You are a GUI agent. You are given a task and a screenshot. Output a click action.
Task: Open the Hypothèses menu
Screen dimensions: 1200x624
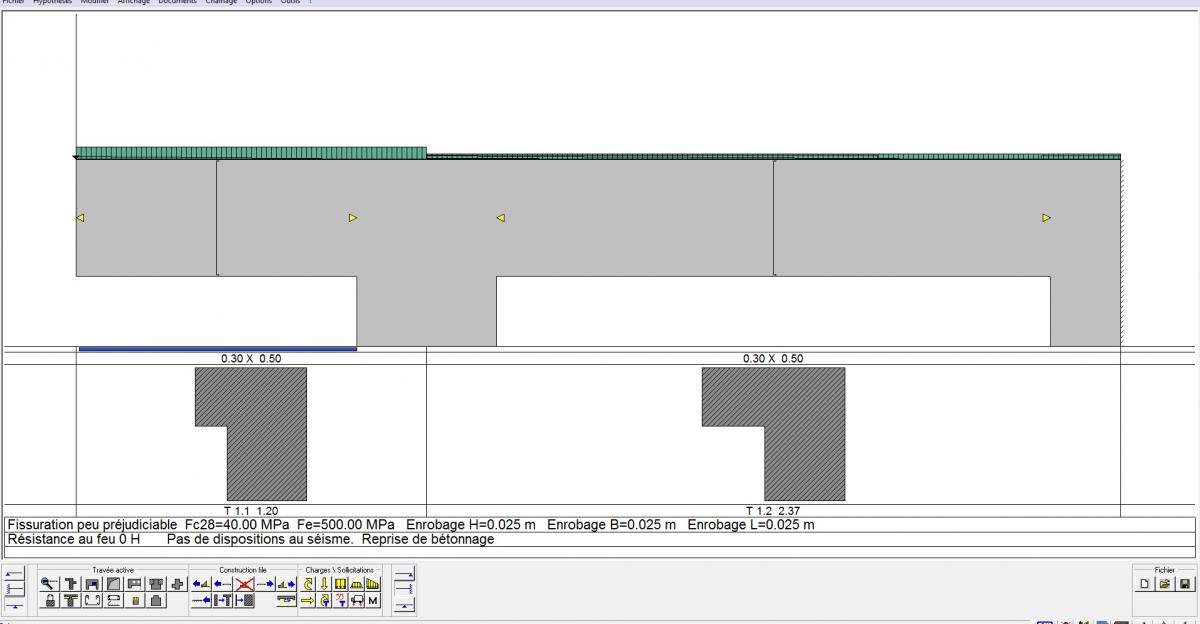[x=53, y=2]
